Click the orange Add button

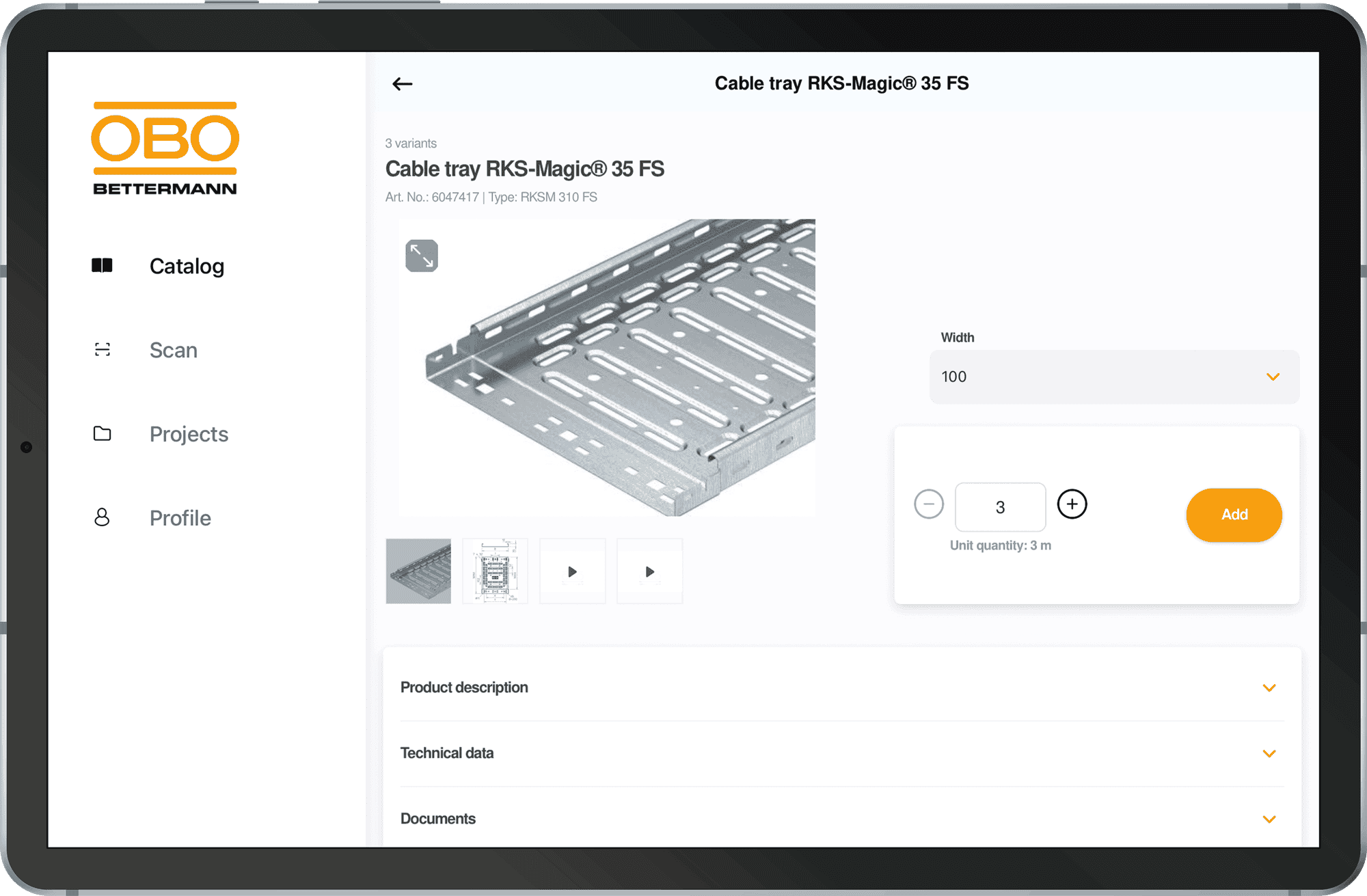[1234, 515]
